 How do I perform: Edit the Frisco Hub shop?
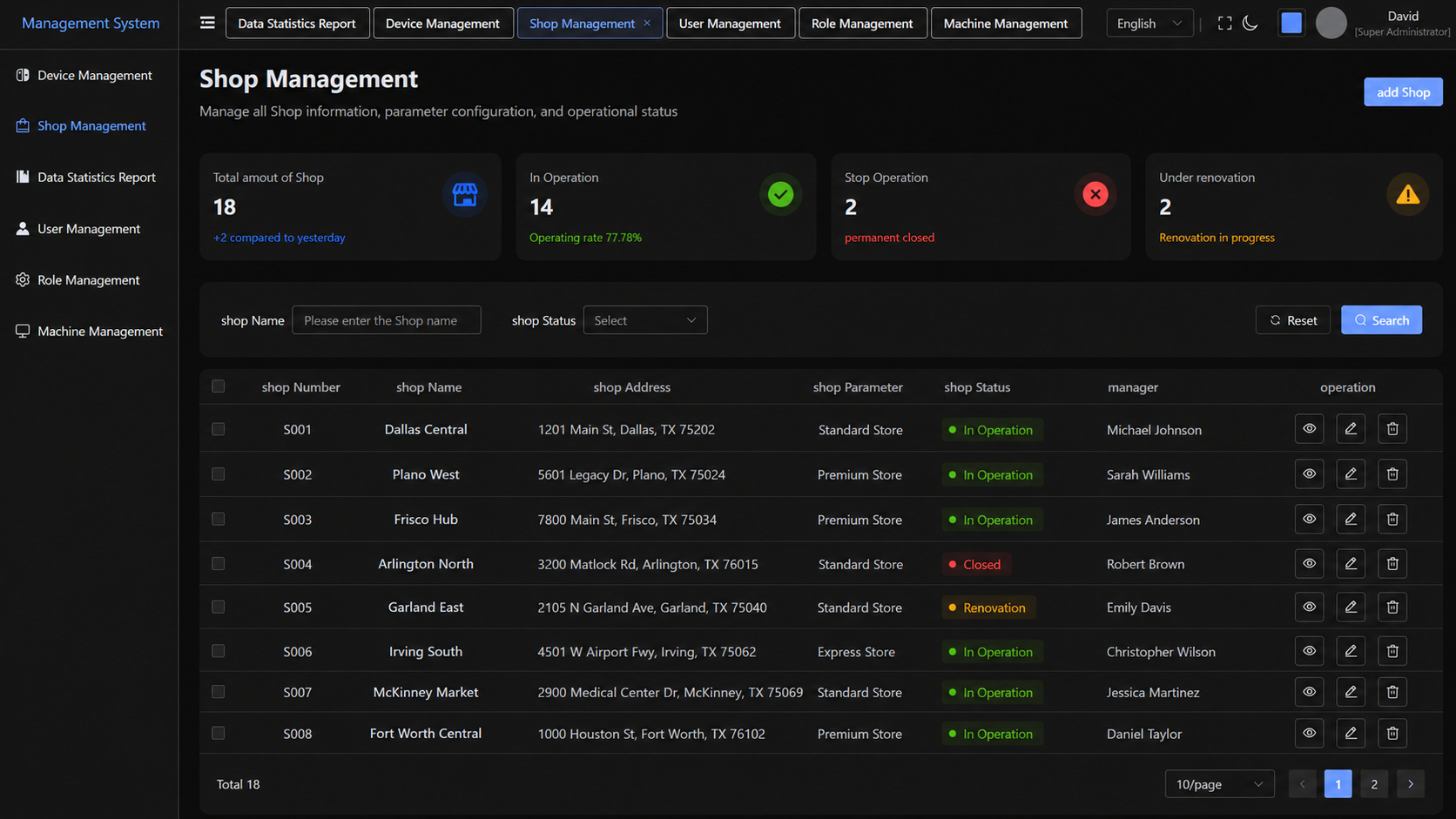tap(1351, 520)
